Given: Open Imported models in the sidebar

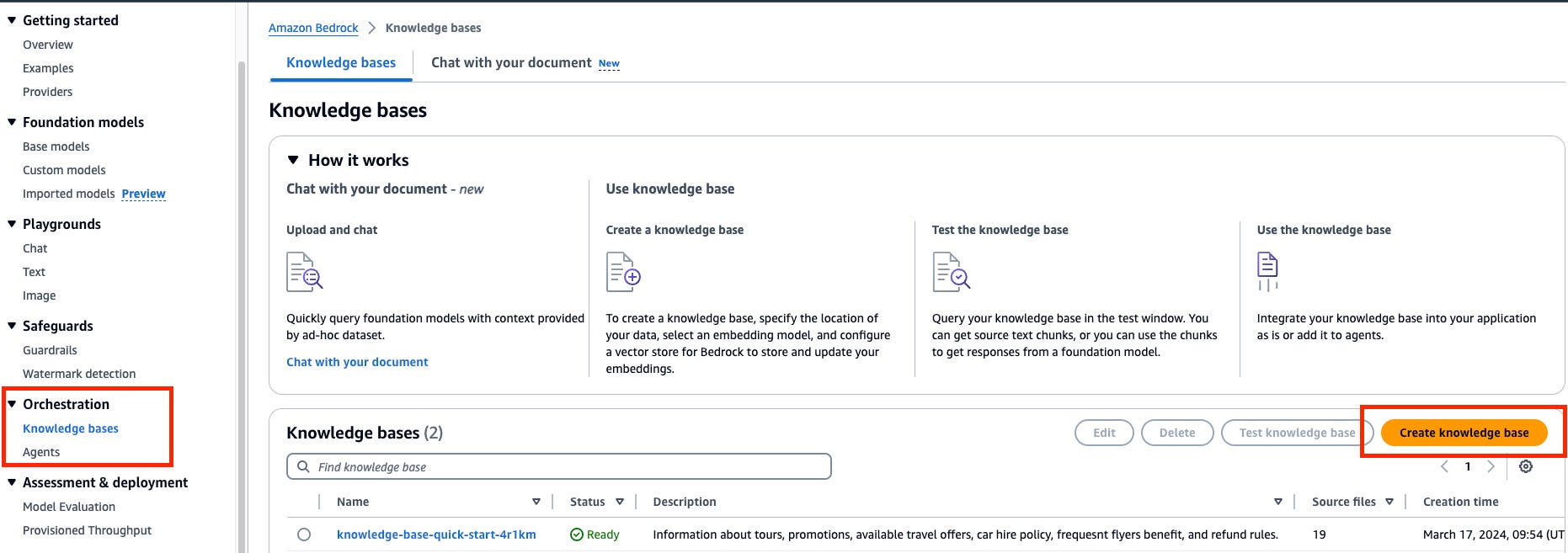Looking at the screenshot, I should [69, 194].
